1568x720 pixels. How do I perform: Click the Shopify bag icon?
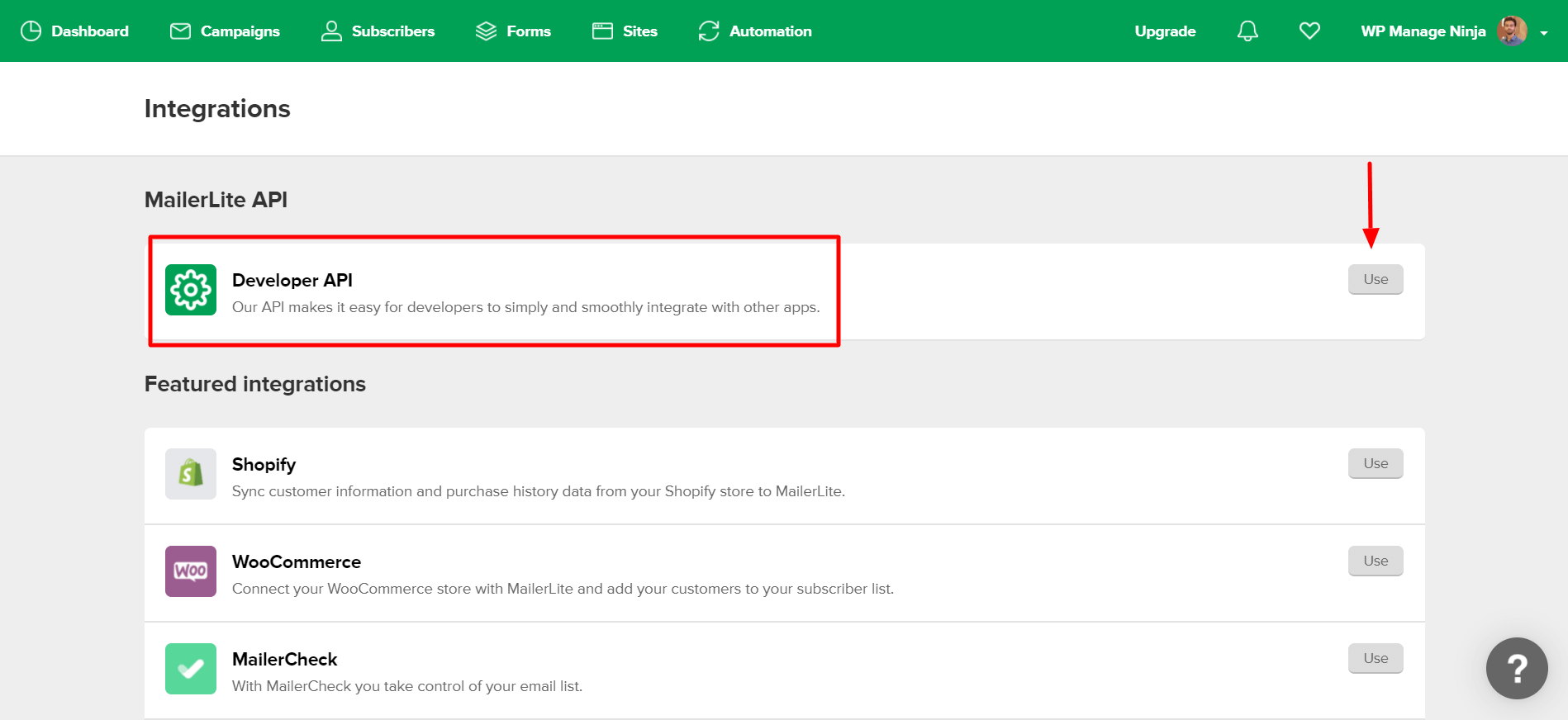click(x=191, y=474)
